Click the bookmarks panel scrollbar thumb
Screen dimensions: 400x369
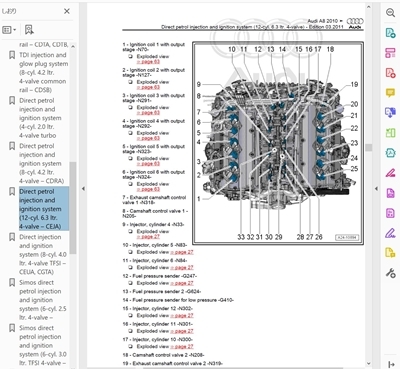pyautogui.click(x=73, y=208)
